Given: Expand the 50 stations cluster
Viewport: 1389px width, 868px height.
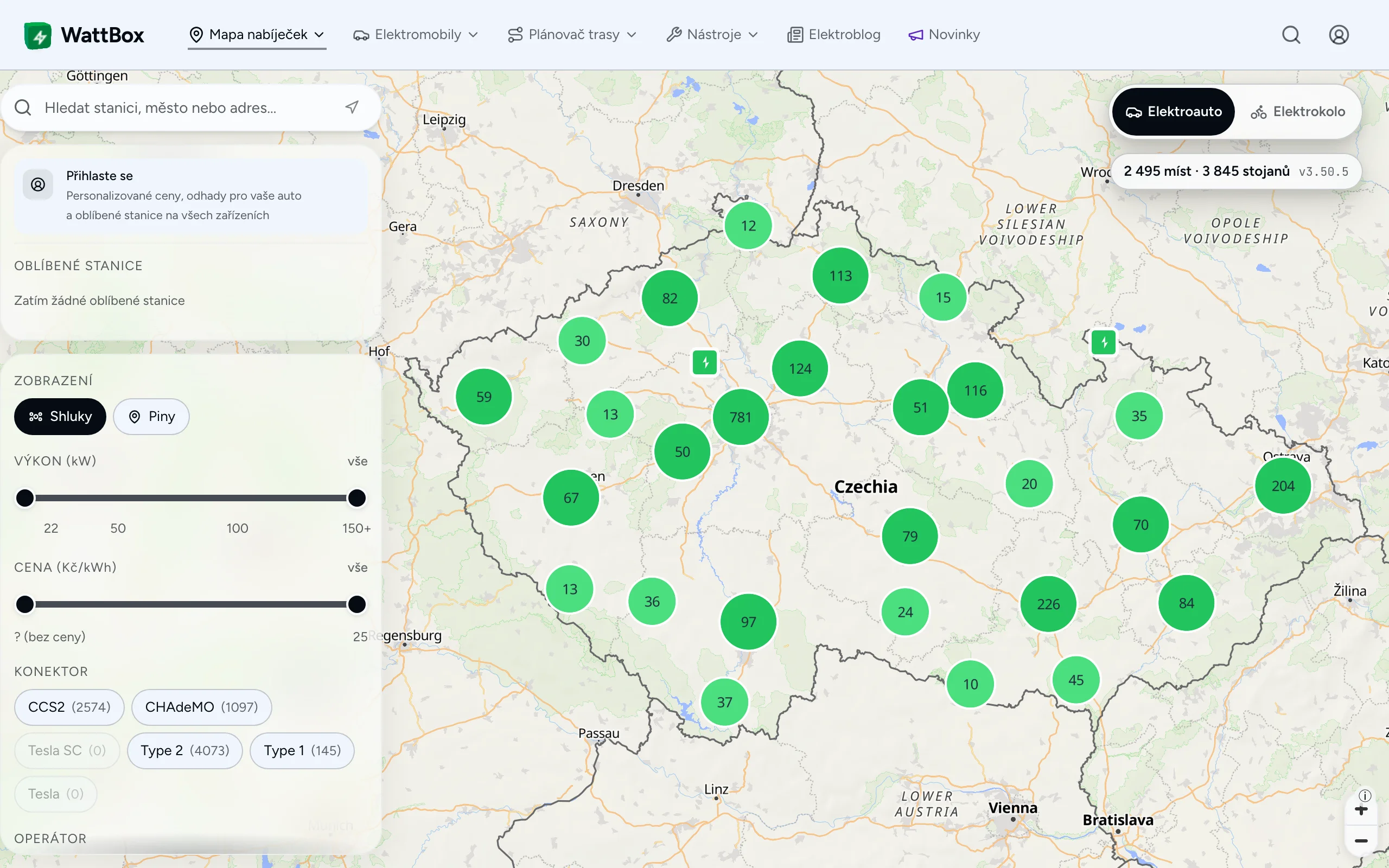Looking at the screenshot, I should click(683, 452).
